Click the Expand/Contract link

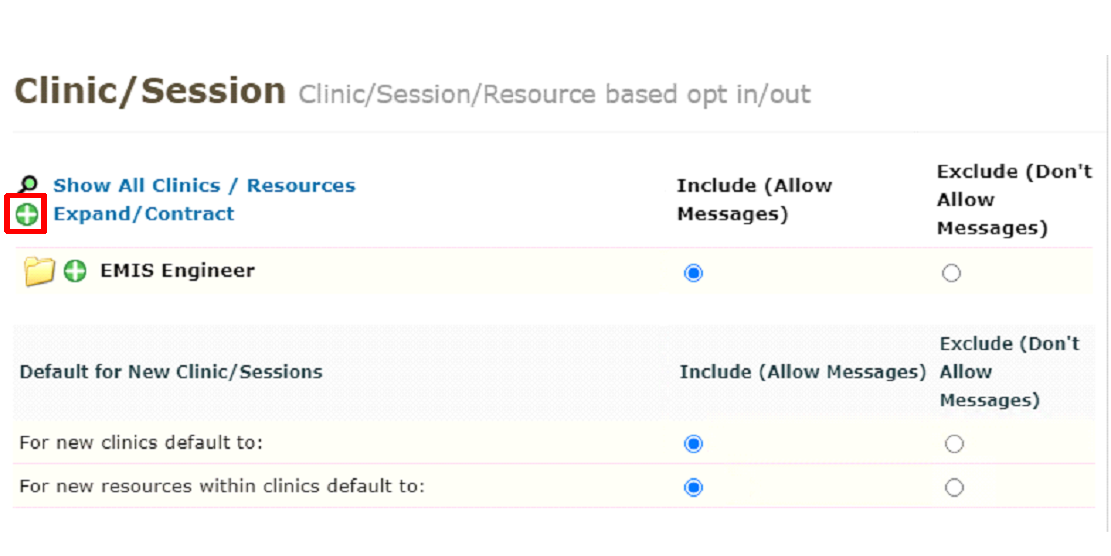[144, 214]
